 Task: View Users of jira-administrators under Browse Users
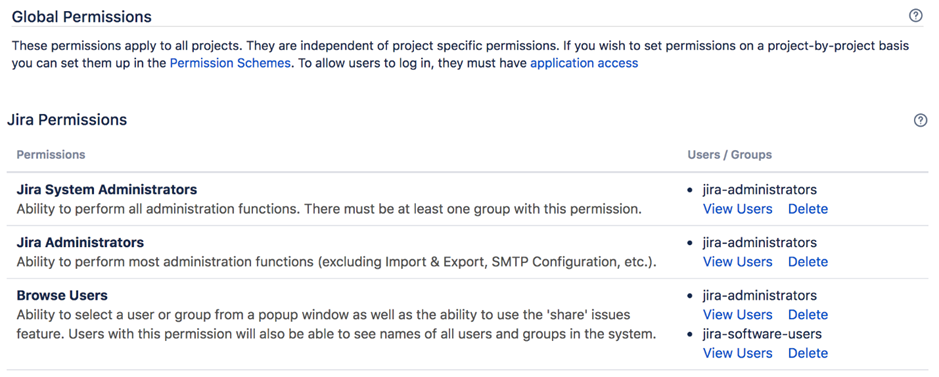(737, 314)
